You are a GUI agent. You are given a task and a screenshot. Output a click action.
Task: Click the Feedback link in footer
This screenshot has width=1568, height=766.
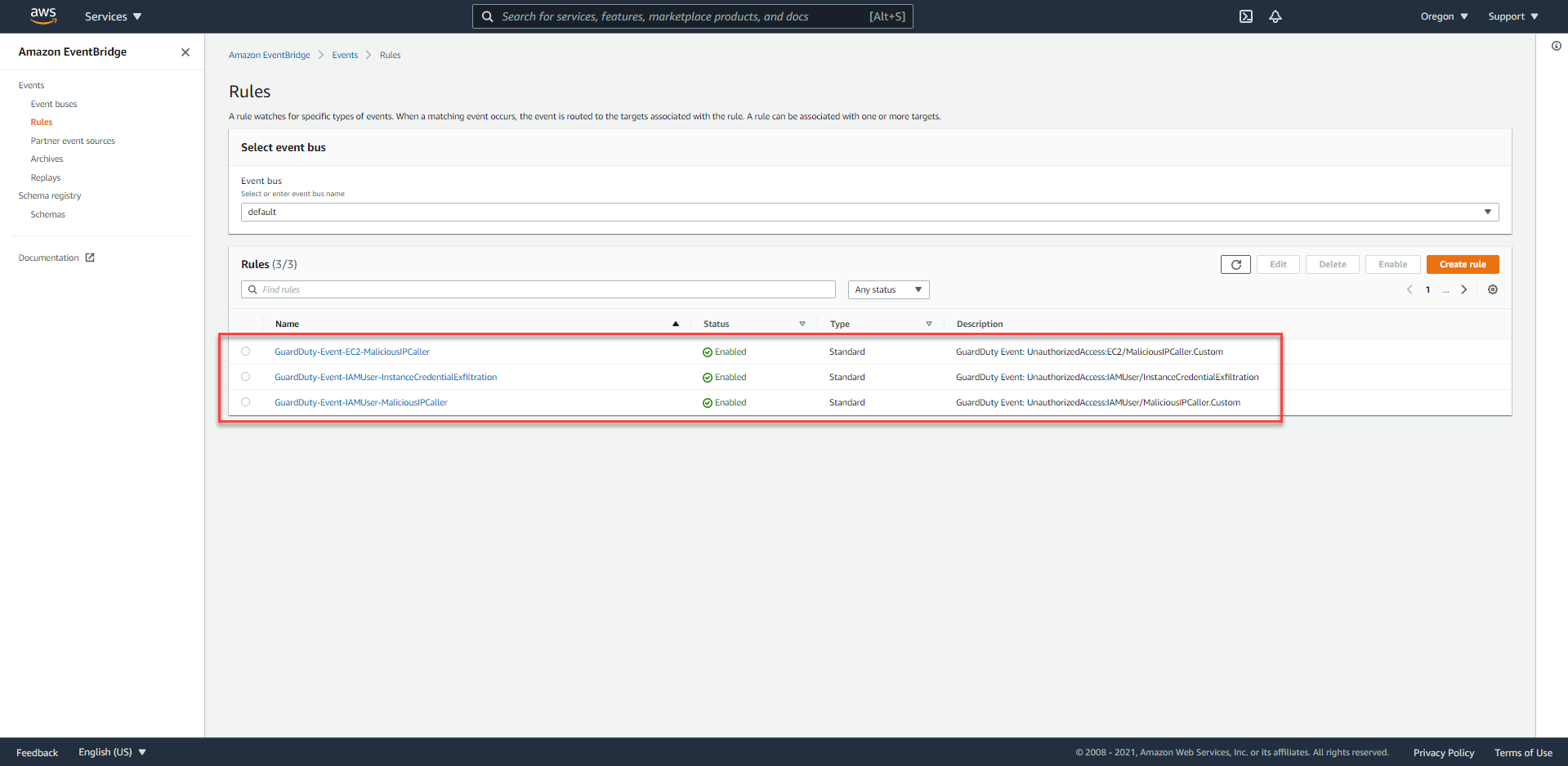point(37,753)
